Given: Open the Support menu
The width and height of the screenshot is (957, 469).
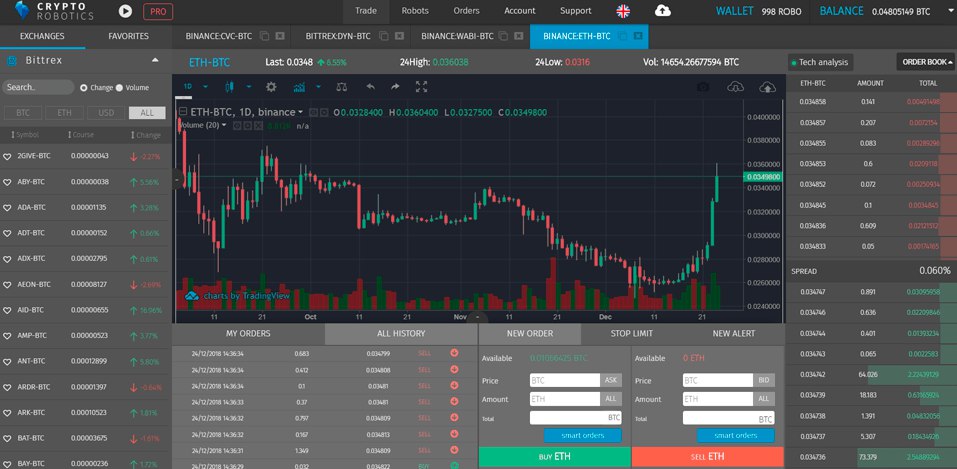Looking at the screenshot, I should (x=576, y=11).
